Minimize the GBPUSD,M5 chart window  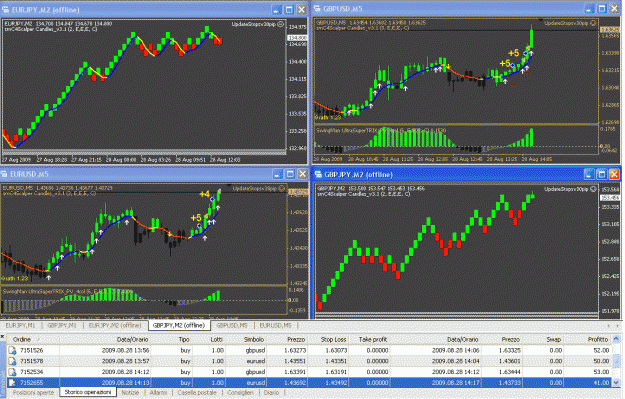tap(589, 8)
